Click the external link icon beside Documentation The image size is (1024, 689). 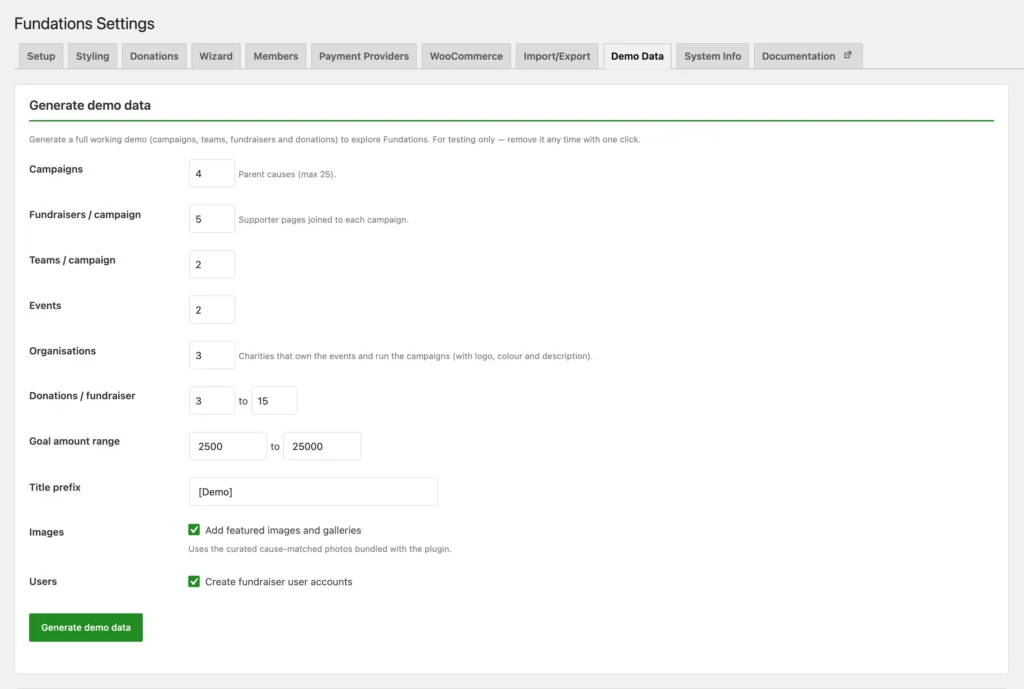848,56
